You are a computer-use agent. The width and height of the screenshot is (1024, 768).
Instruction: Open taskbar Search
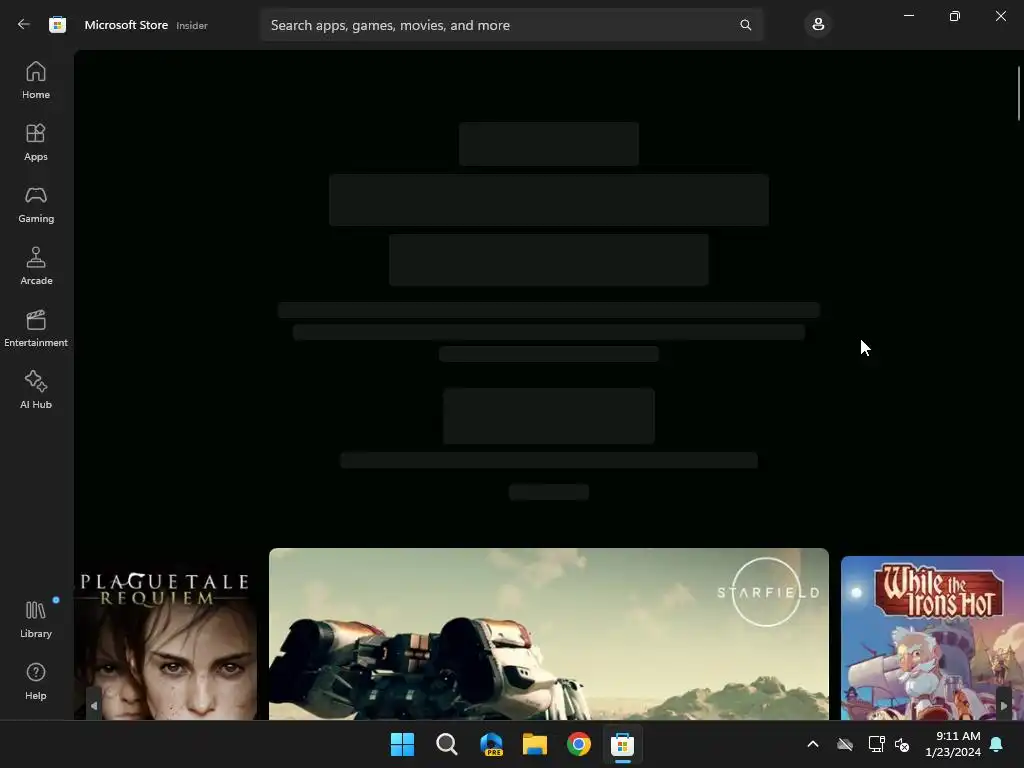click(447, 744)
